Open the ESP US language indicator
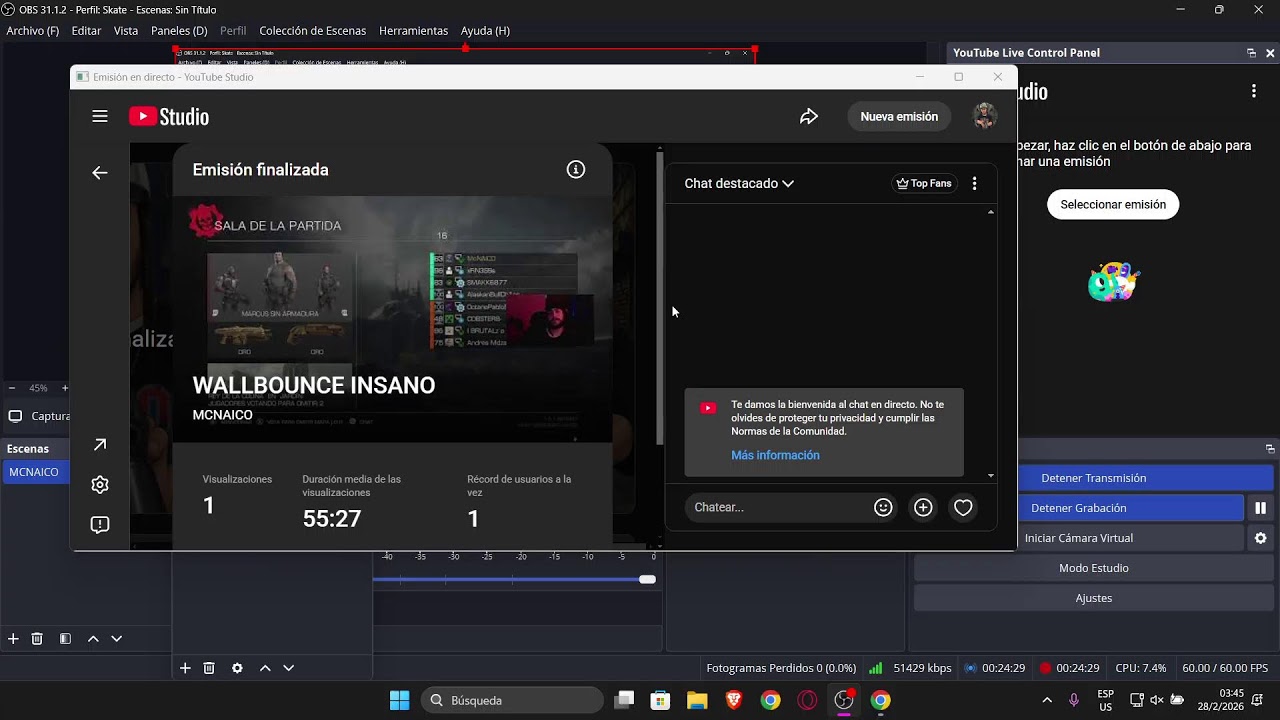This screenshot has width=1280, height=720. pos(1106,700)
